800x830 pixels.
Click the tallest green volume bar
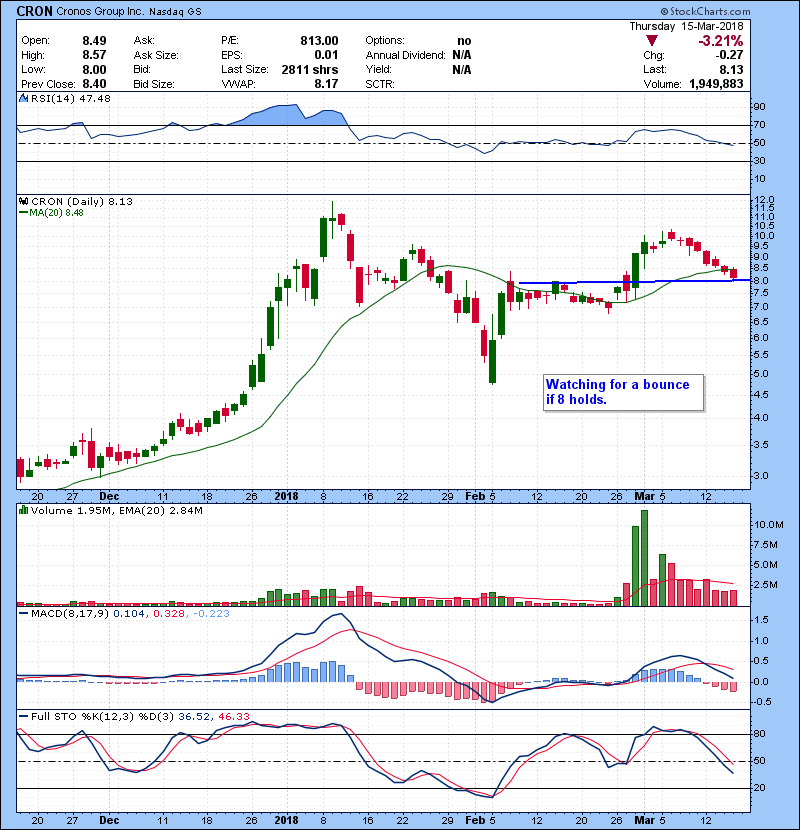644,558
